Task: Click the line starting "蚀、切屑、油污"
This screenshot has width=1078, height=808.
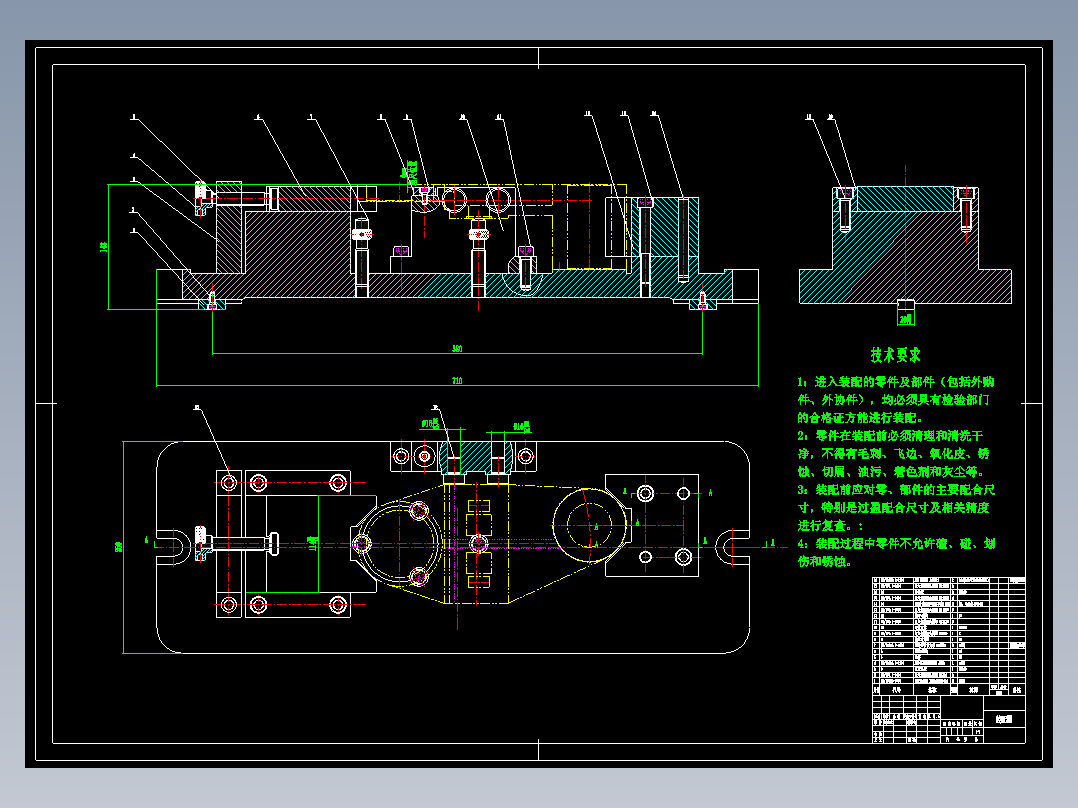Action: (891, 472)
